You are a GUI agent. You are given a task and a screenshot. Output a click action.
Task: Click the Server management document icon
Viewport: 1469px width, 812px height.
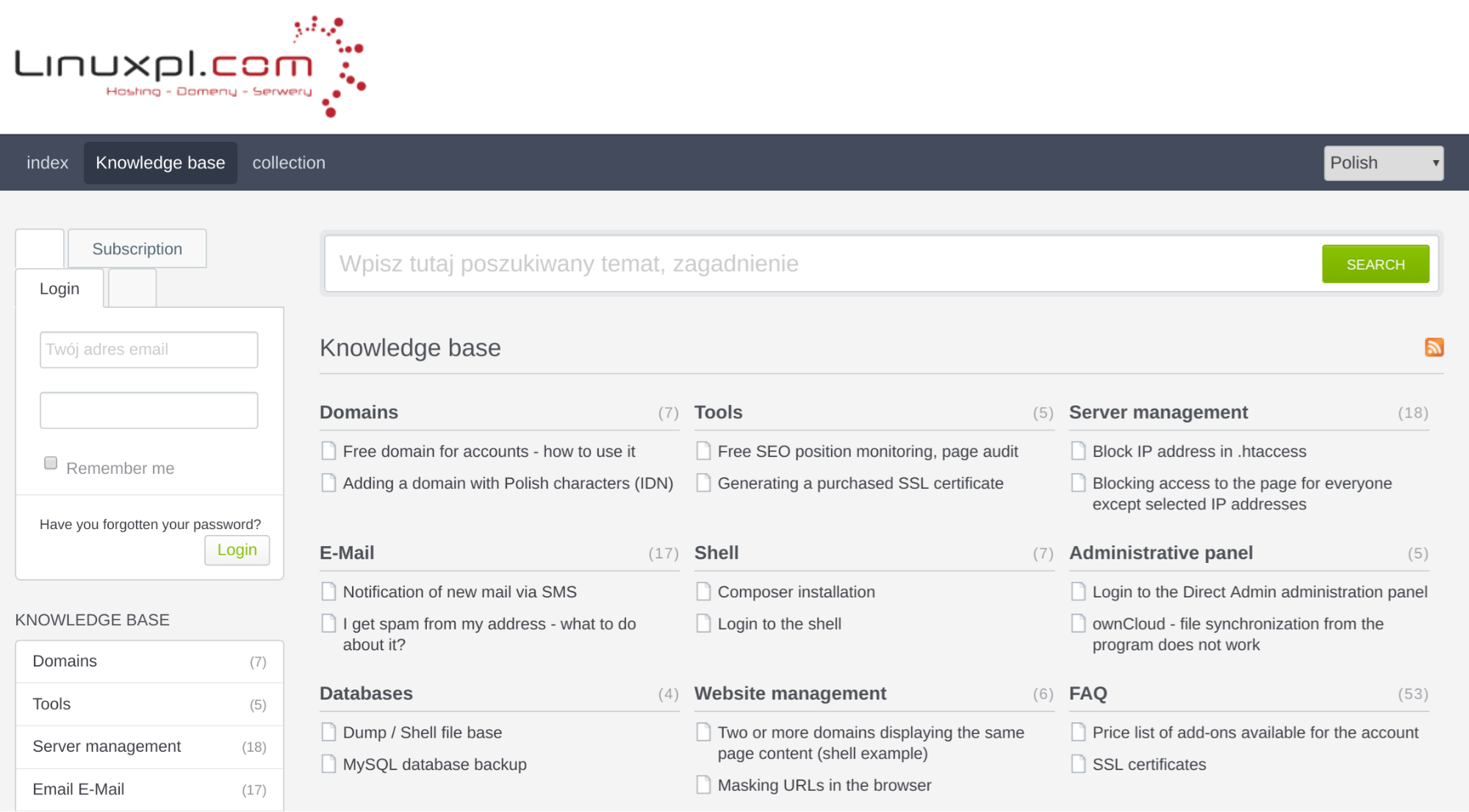pos(1078,451)
